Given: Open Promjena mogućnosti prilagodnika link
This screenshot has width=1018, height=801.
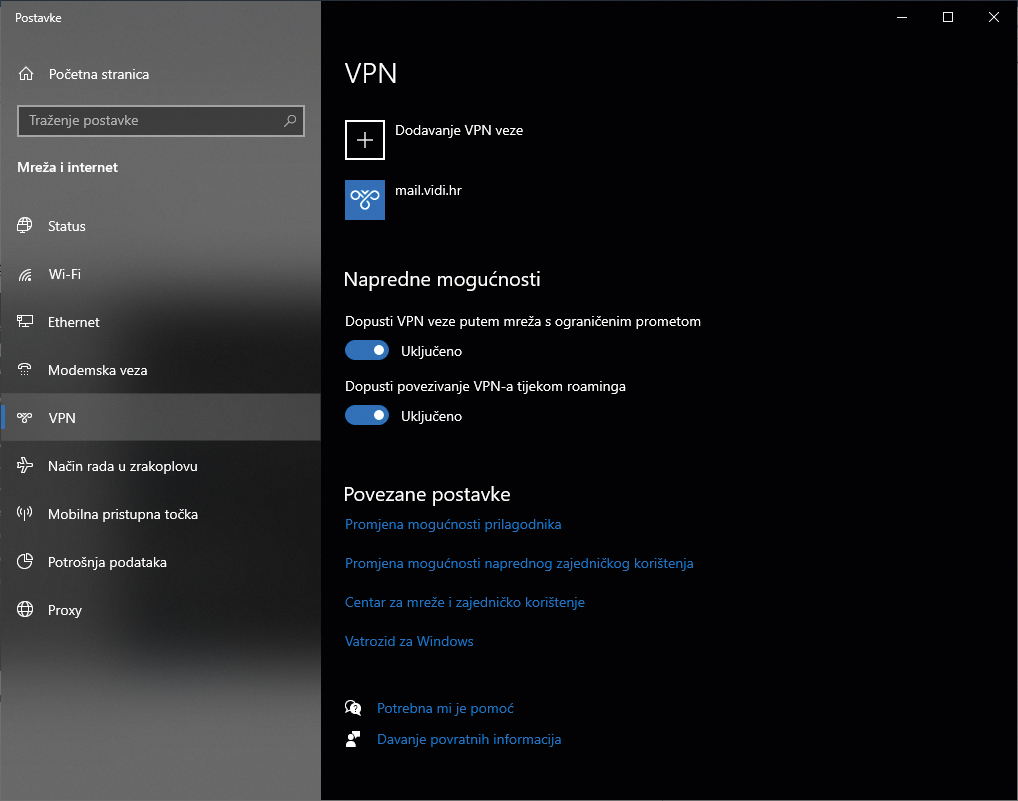Looking at the screenshot, I should click(x=453, y=524).
